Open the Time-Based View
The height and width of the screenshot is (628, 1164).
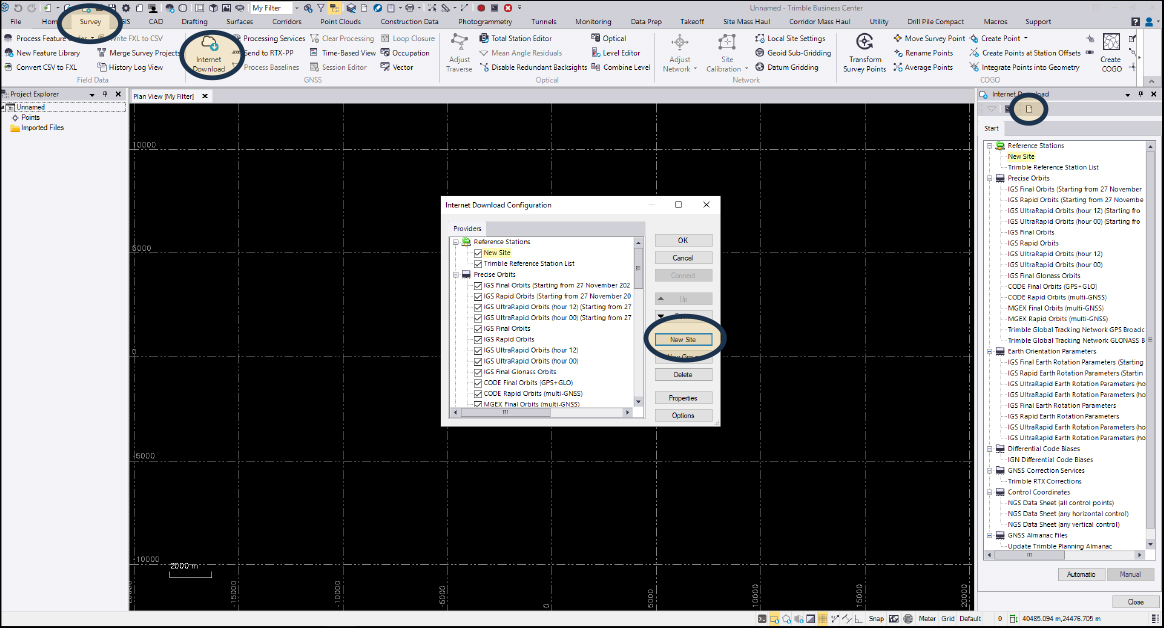pyautogui.click(x=342, y=53)
